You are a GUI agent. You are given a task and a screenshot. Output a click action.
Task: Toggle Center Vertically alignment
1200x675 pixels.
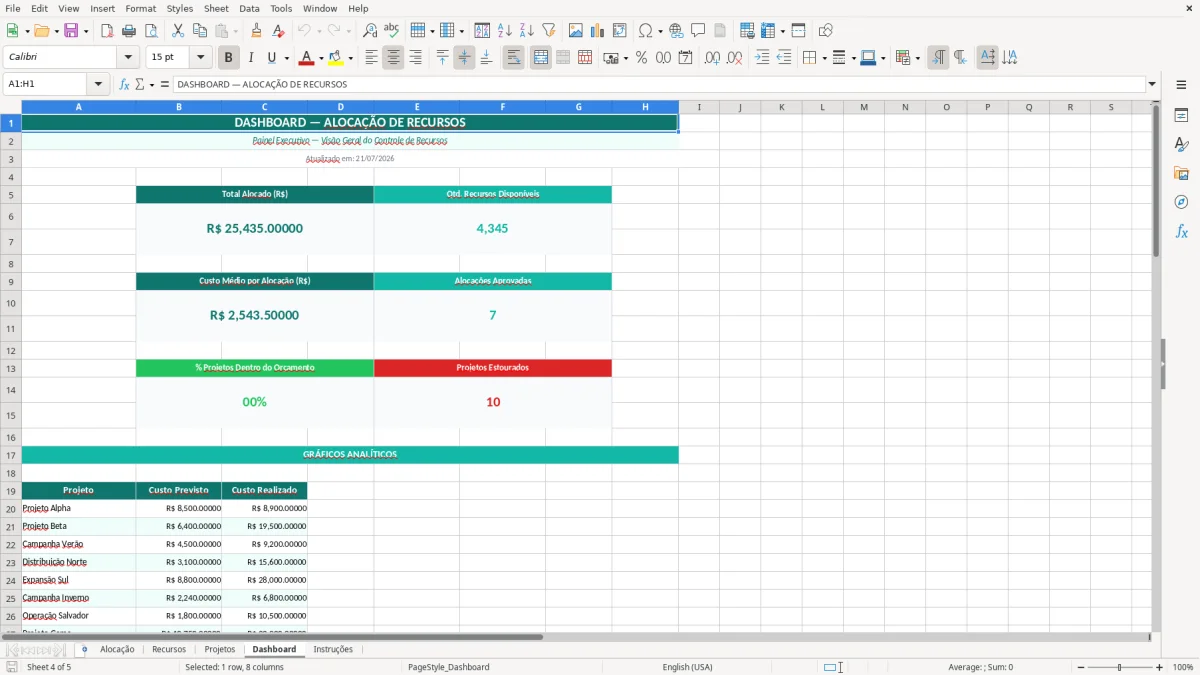point(464,58)
